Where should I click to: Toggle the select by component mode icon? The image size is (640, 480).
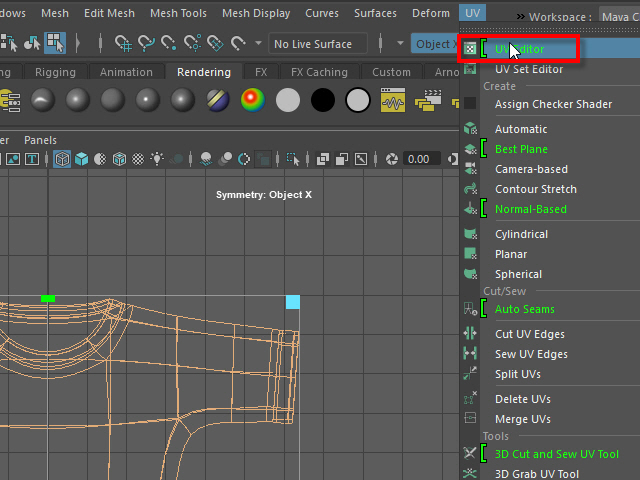coord(55,44)
